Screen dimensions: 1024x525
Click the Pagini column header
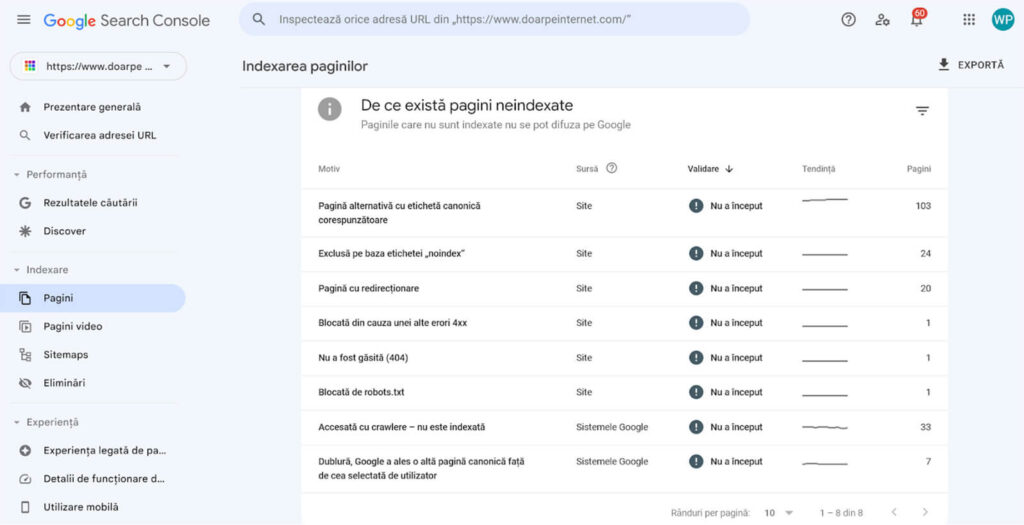click(919, 168)
